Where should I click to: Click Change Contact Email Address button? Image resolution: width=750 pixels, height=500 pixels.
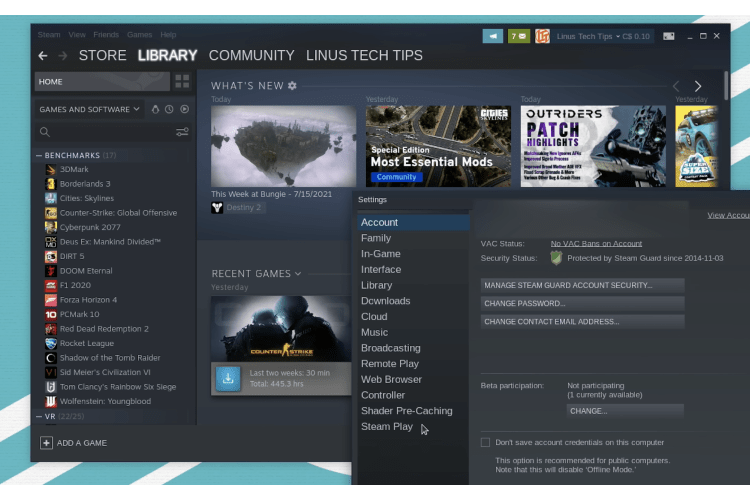[x=582, y=322]
